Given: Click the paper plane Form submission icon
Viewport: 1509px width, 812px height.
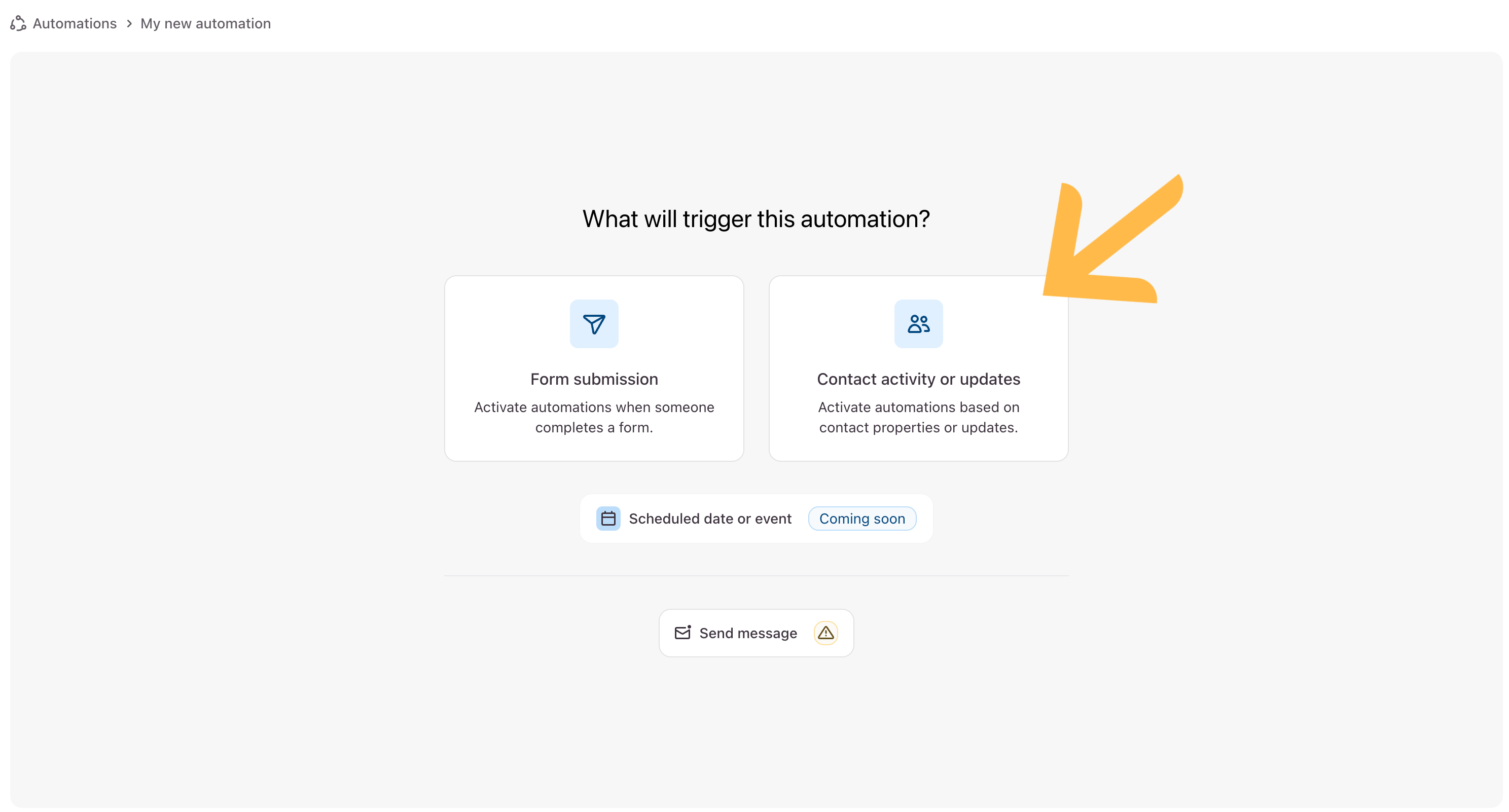Looking at the screenshot, I should [593, 324].
